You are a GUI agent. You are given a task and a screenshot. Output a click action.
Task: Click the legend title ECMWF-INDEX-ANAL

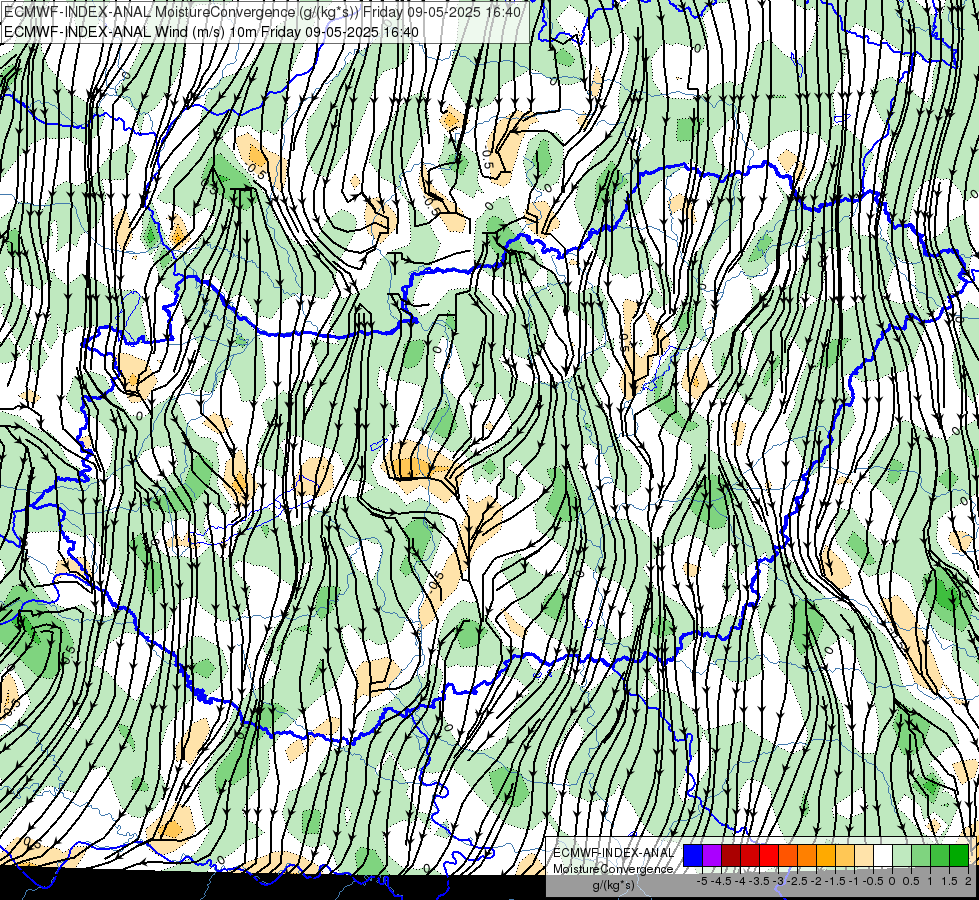tap(614, 853)
